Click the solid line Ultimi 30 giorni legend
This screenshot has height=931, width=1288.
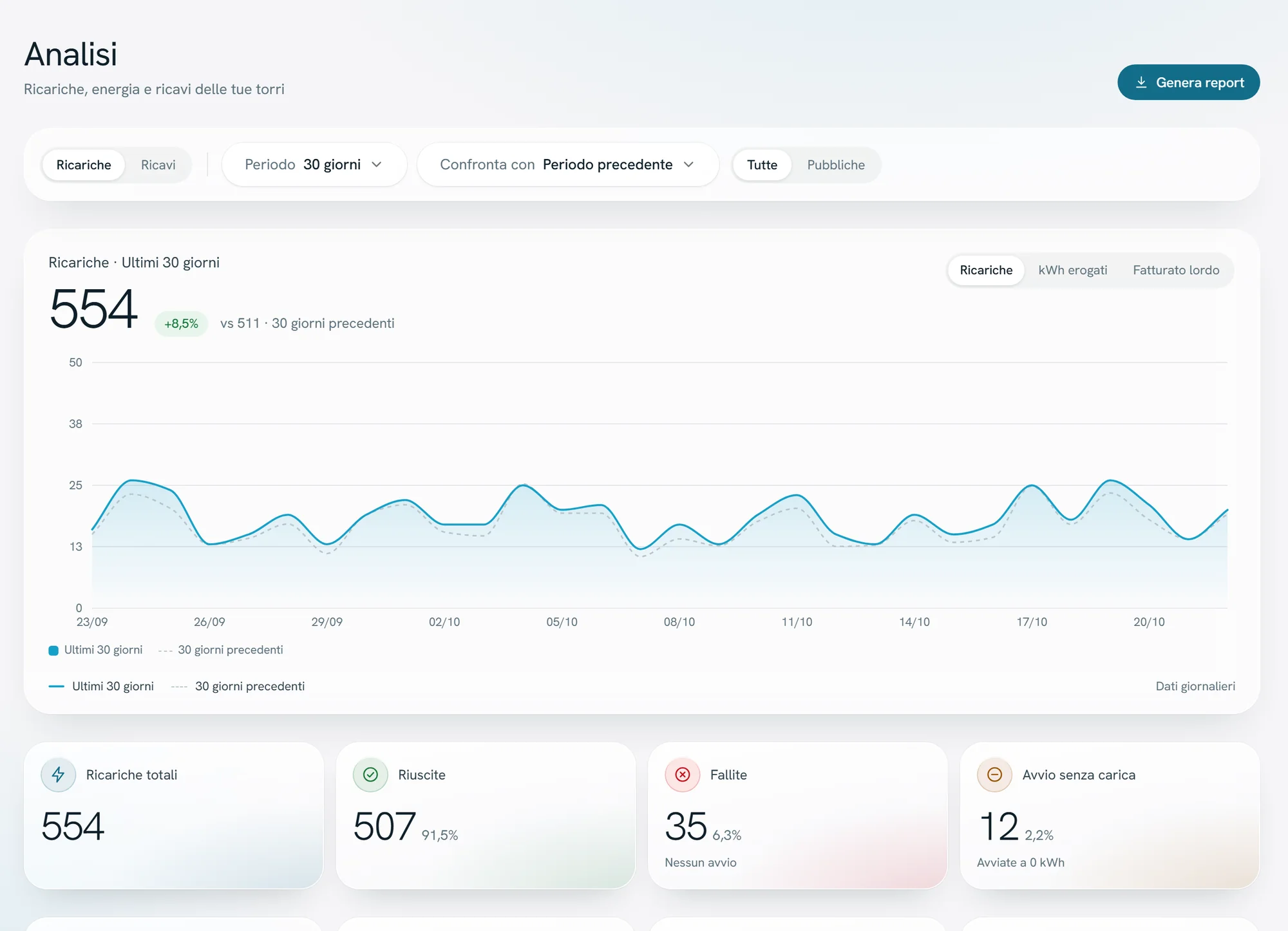[x=101, y=686]
